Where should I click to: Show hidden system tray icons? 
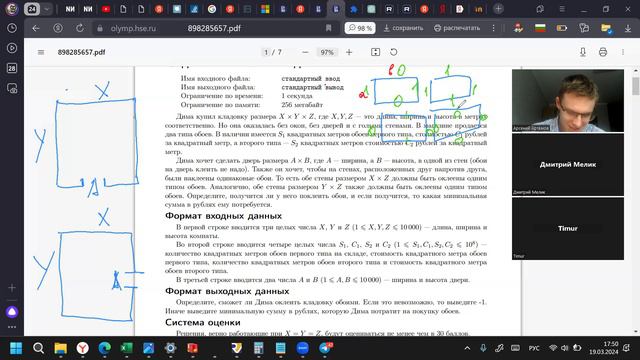coord(467,348)
